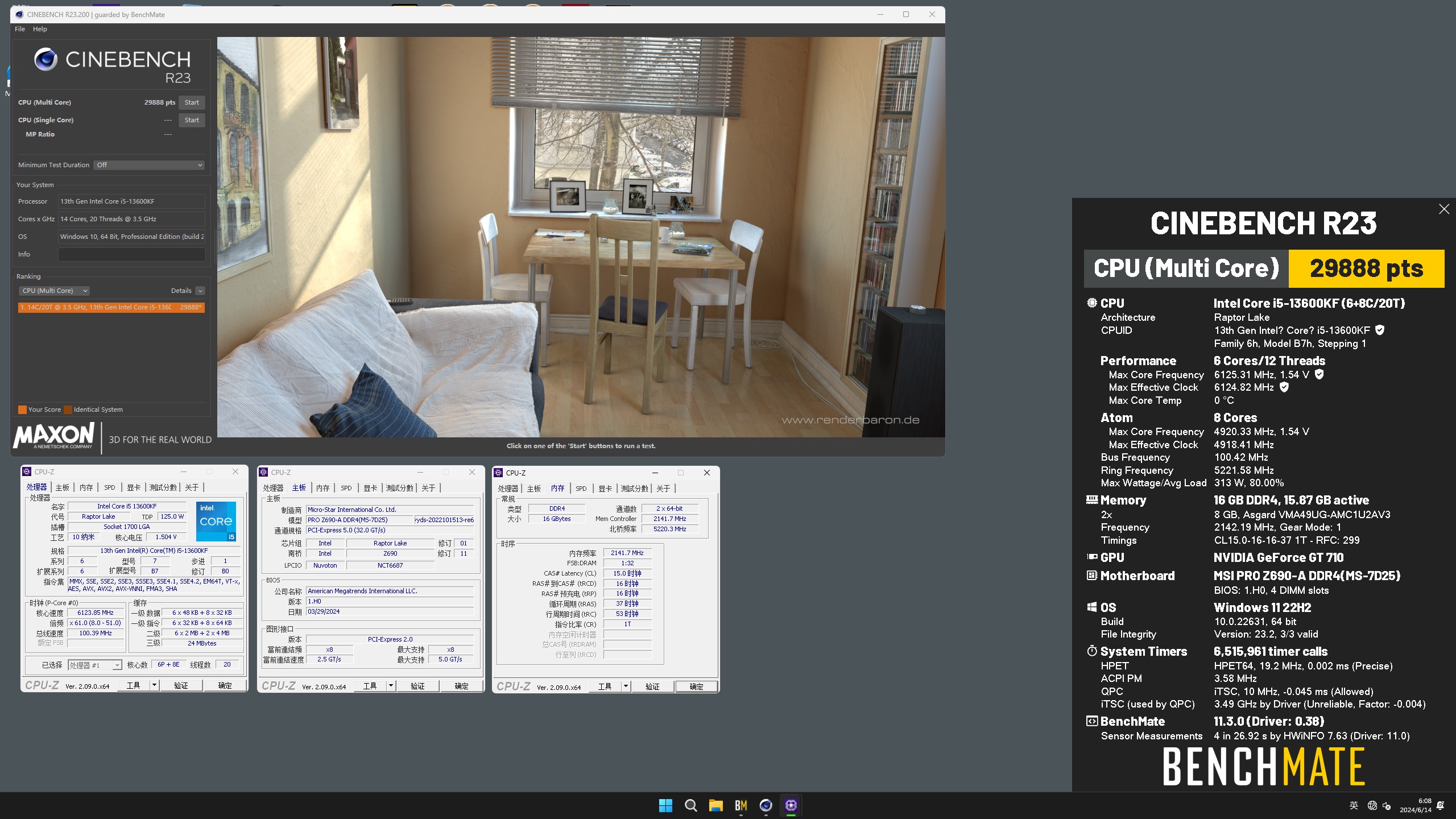Open 关于 tab in memory CPU-Z
This screenshot has height=819, width=1456.
(x=663, y=489)
